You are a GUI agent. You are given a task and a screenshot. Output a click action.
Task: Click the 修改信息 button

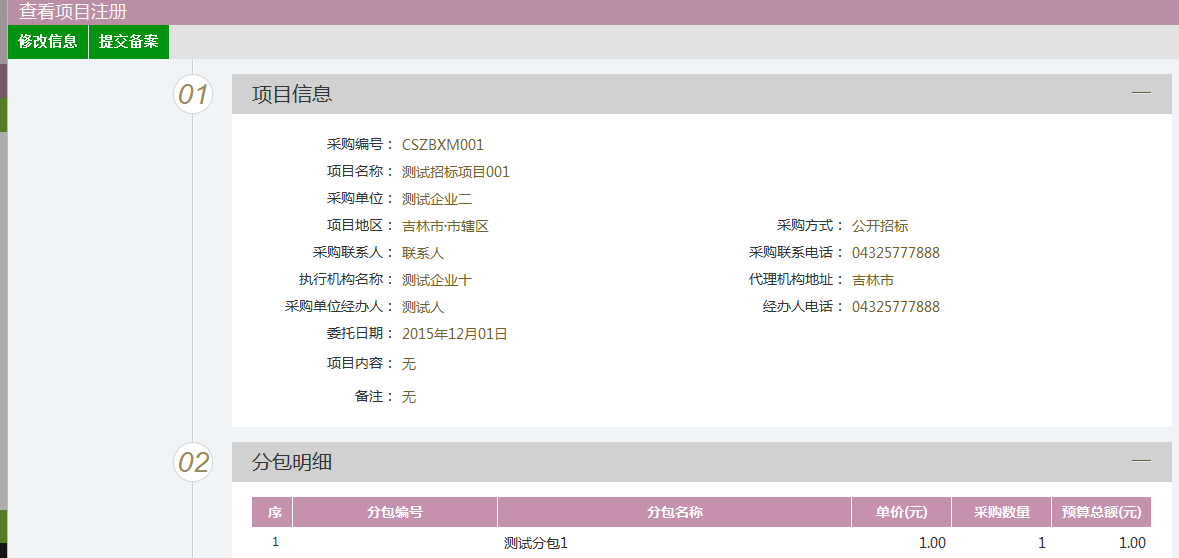click(48, 42)
